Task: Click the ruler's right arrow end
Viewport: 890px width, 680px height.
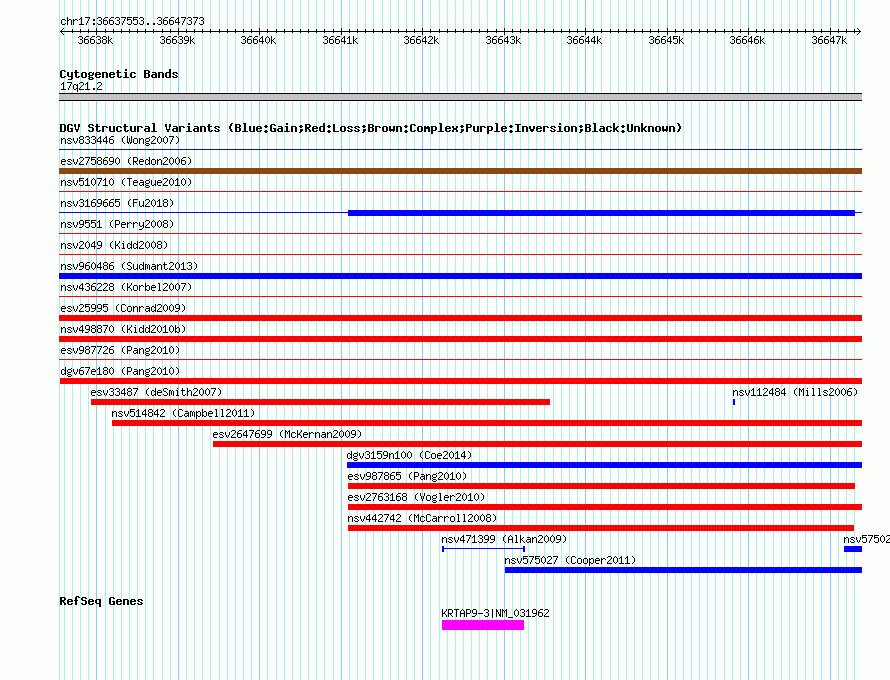Action: [x=859, y=31]
